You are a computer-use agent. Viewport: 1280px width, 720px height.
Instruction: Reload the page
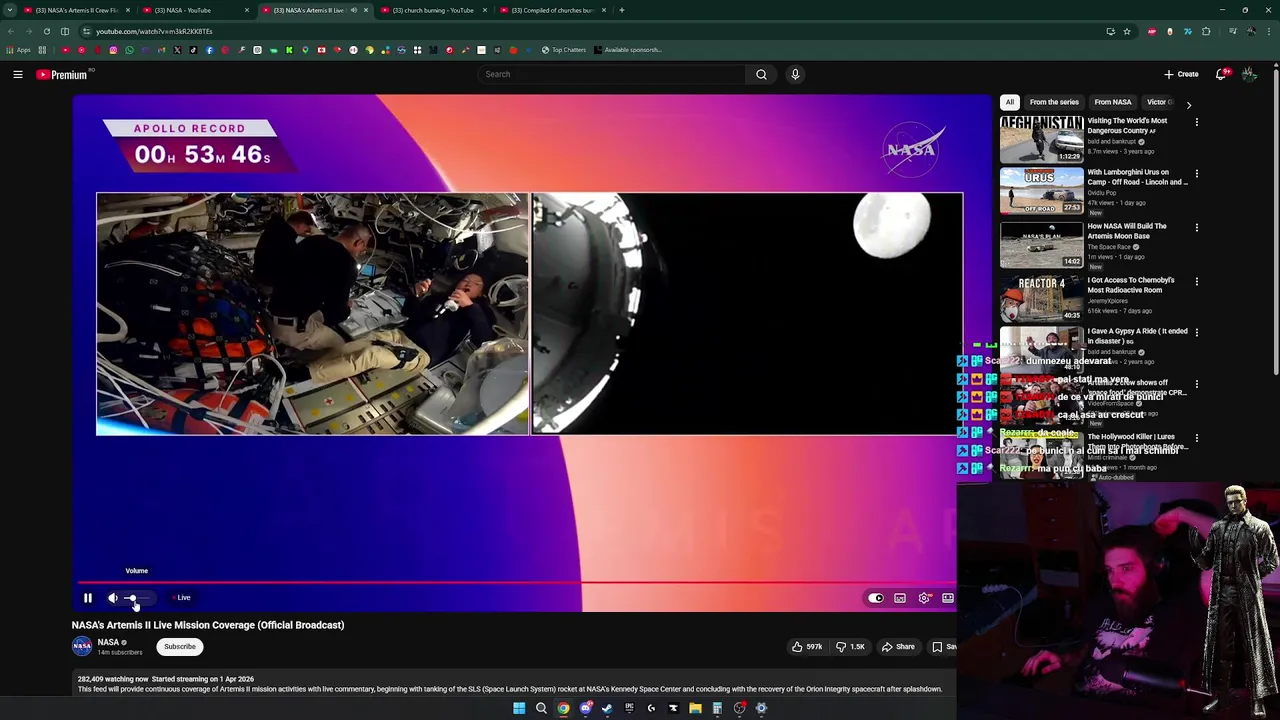click(x=47, y=31)
